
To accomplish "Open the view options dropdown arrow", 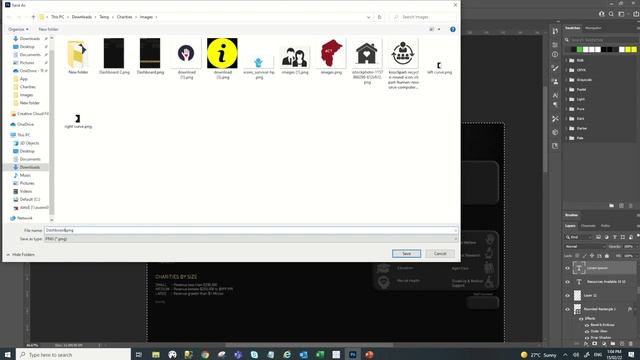I will click(439, 29).
